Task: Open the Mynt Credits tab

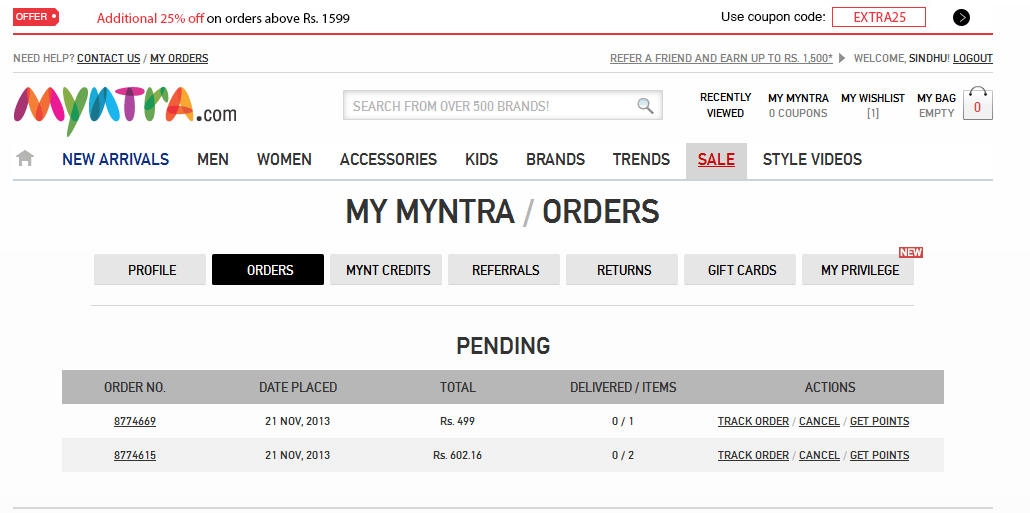Action: click(387, 270)
